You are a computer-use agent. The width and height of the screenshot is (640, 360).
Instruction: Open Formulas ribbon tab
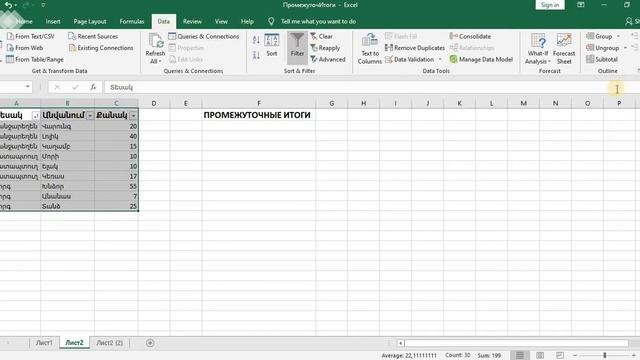[132, 21]
